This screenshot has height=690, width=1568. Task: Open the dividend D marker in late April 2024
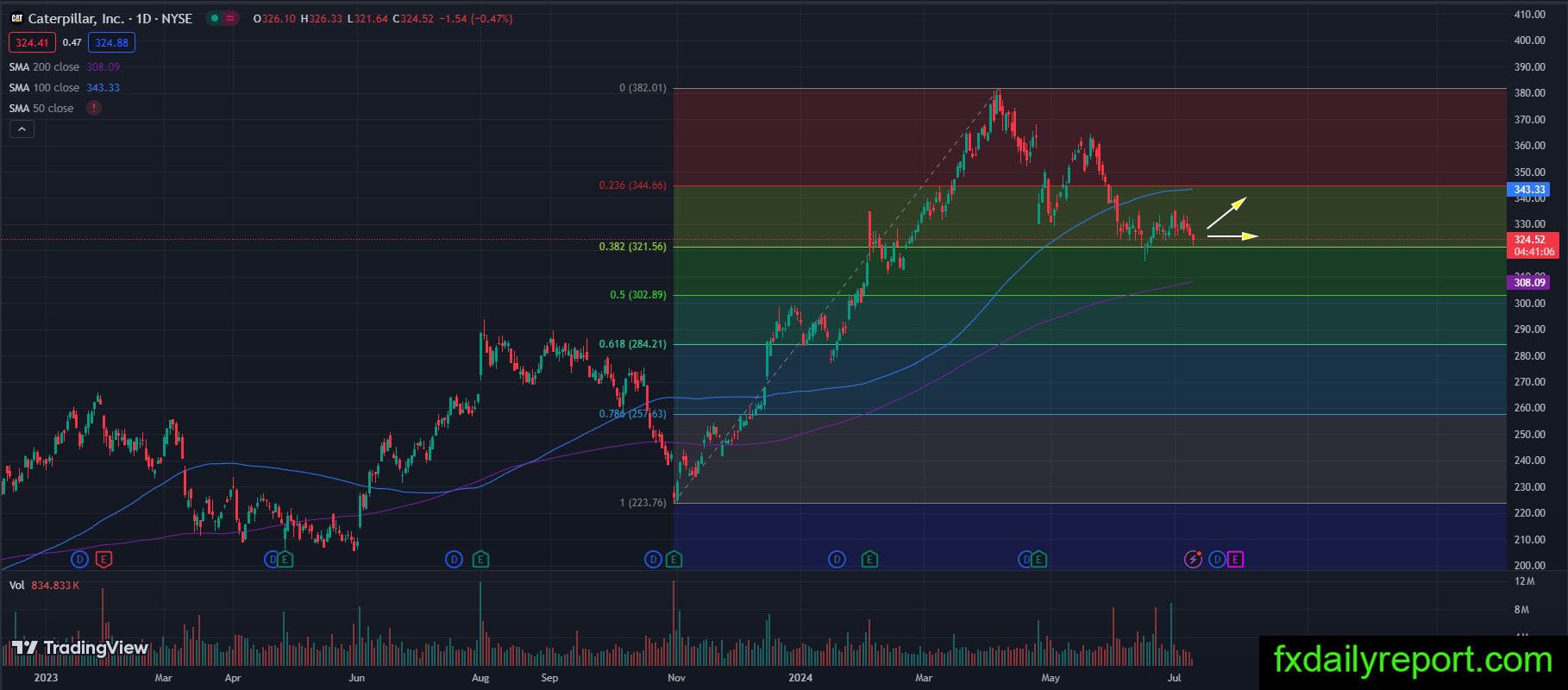click(x=1025, y=560)
